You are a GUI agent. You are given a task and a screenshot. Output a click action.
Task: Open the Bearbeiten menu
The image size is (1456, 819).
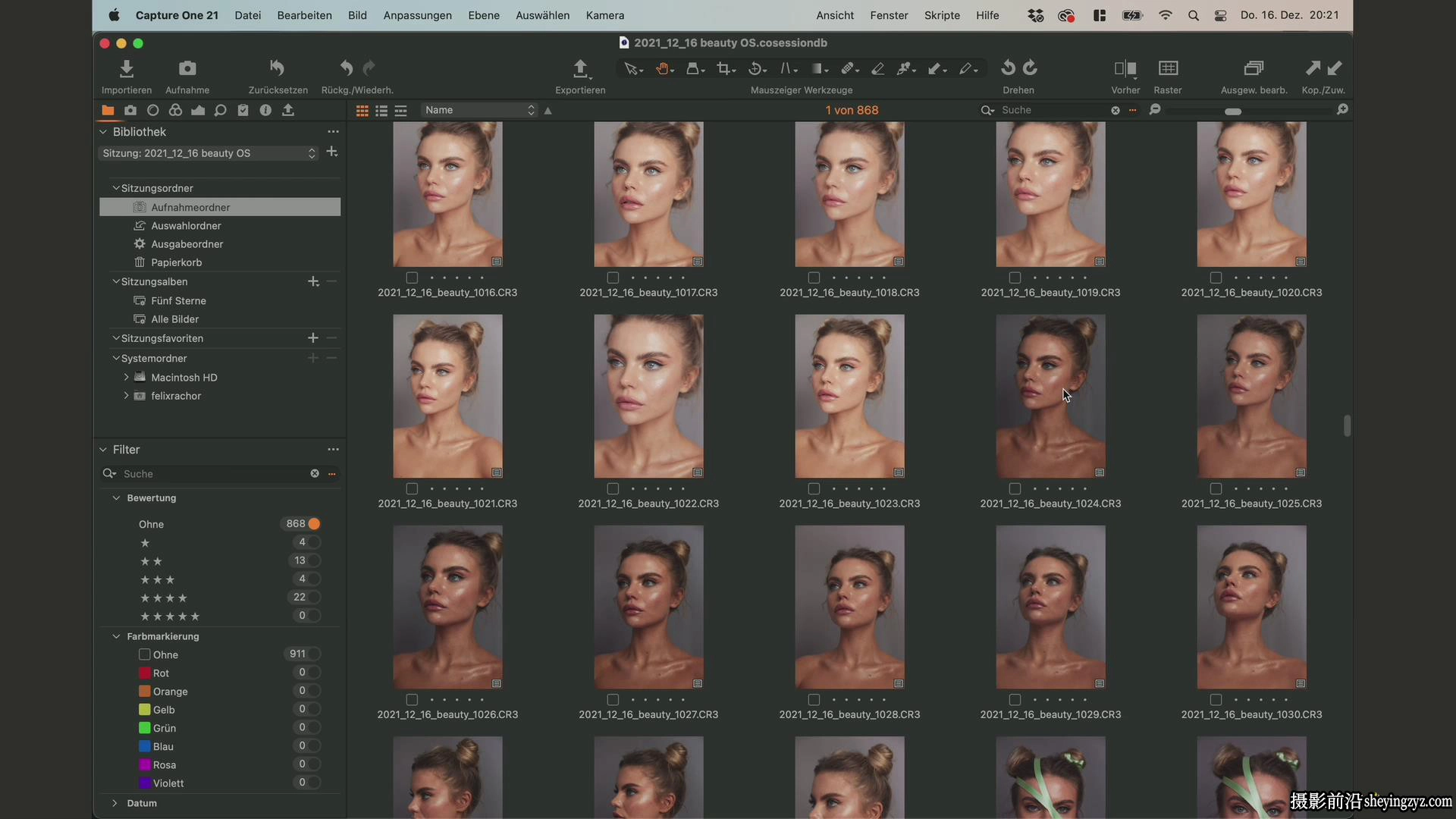pos(304,15)
